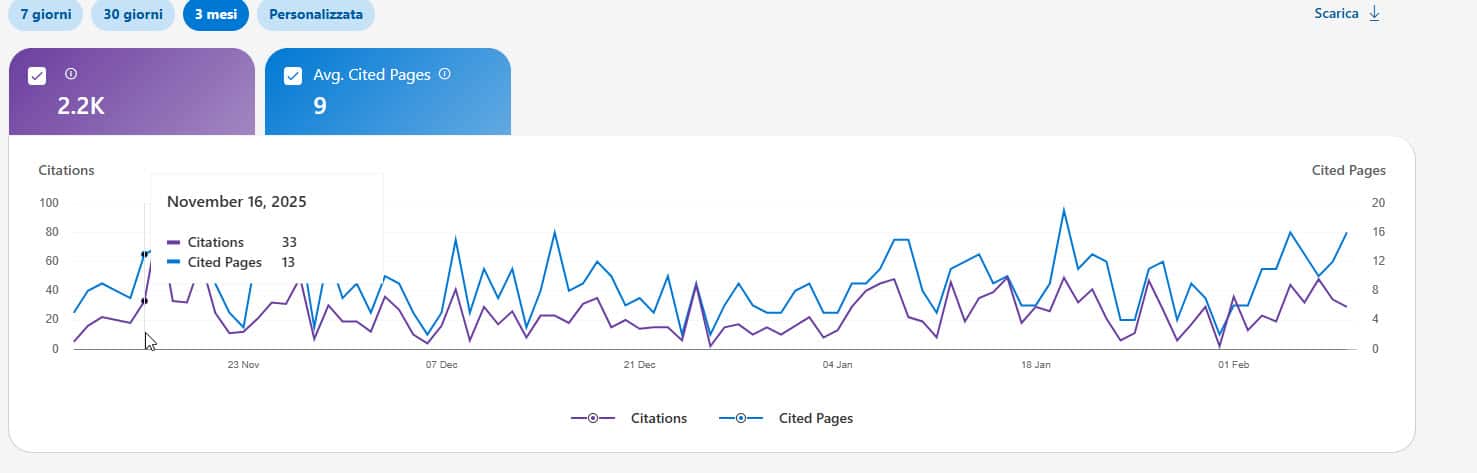1477x473 pixels.
Task: Click the info icon on the purple card
Action: [71, 74]
